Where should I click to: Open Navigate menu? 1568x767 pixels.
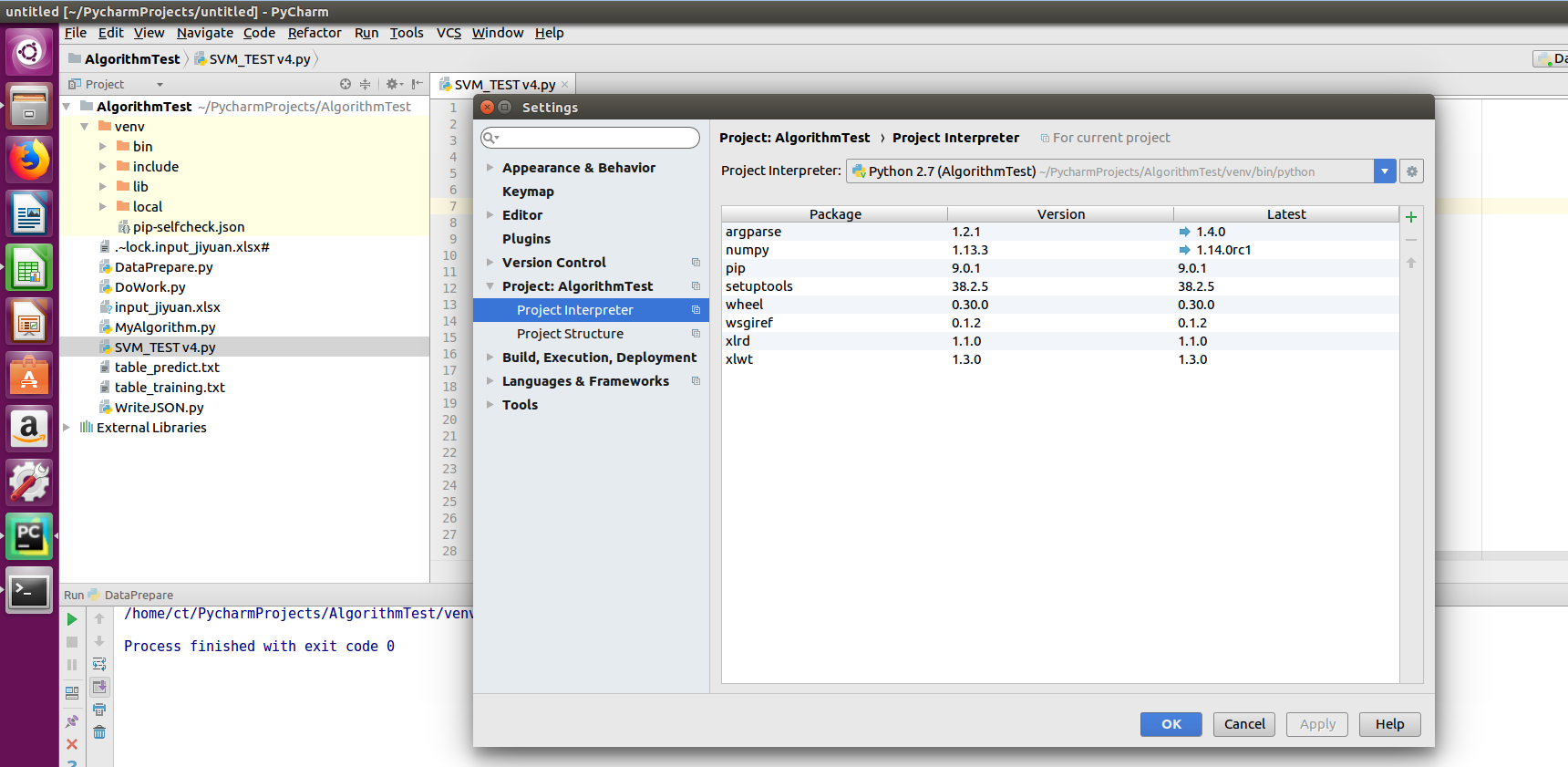coord(205,33)
